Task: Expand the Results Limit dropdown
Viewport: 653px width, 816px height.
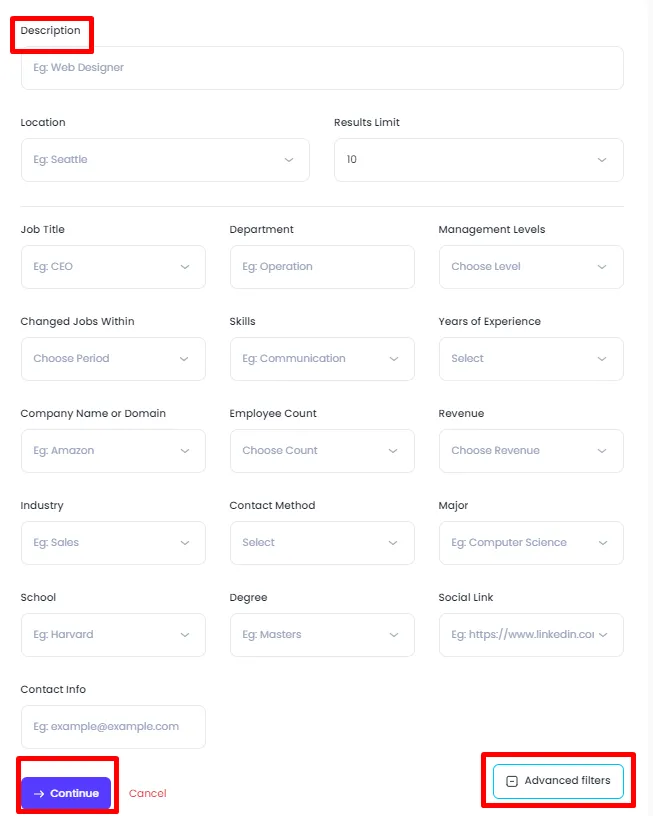Action: point(478,160)
